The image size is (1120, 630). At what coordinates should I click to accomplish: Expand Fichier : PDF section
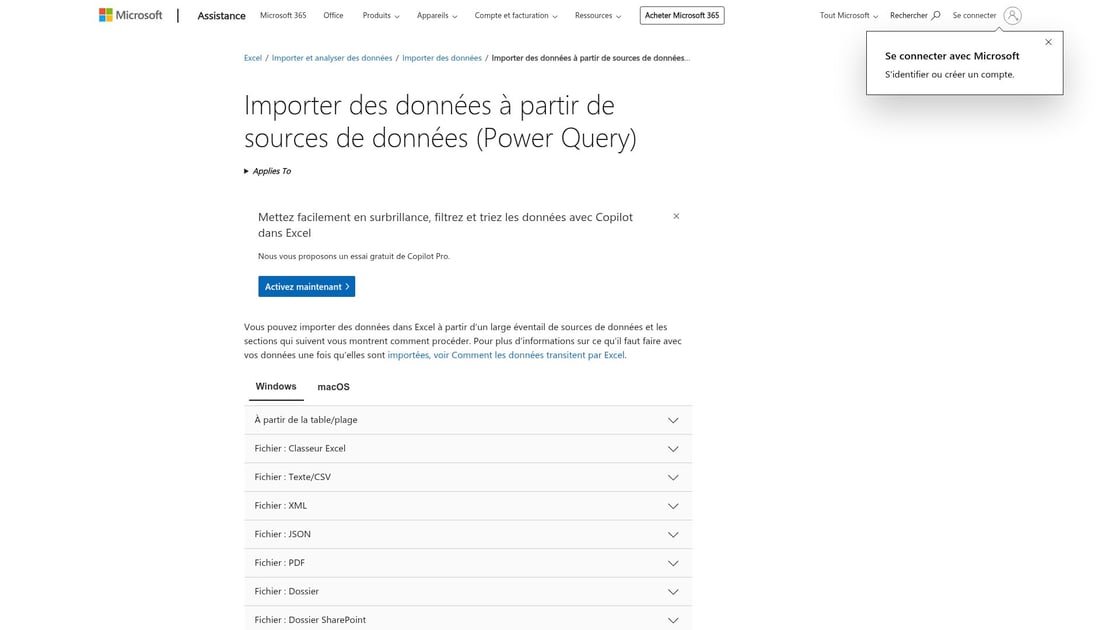point(468,563)
